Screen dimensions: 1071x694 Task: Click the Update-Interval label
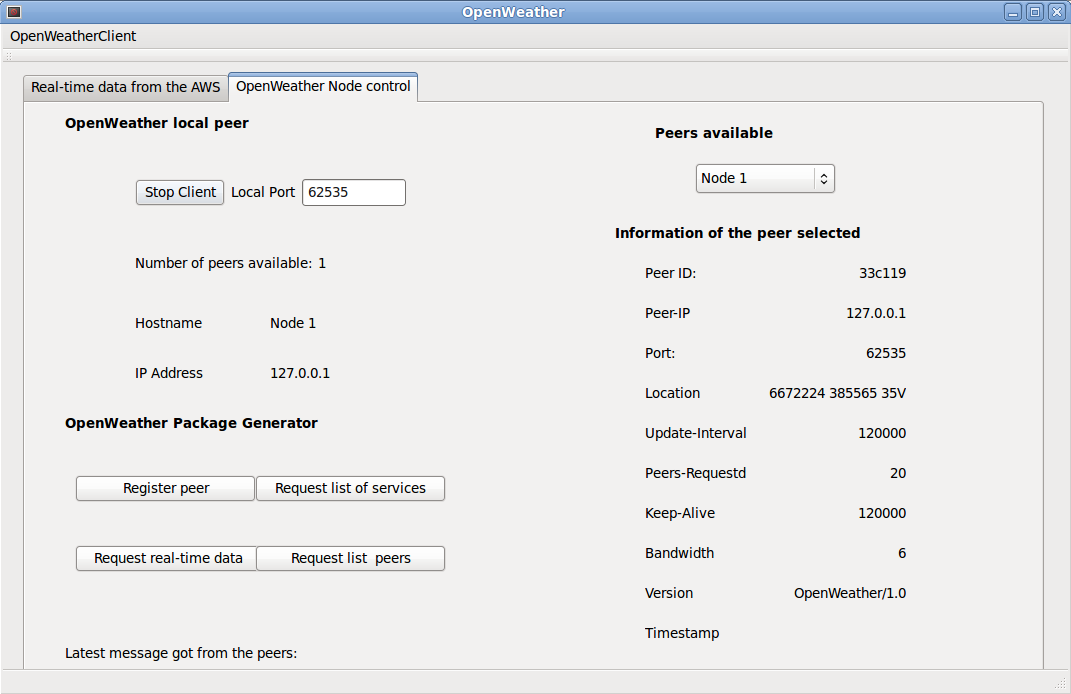[696, 433]
